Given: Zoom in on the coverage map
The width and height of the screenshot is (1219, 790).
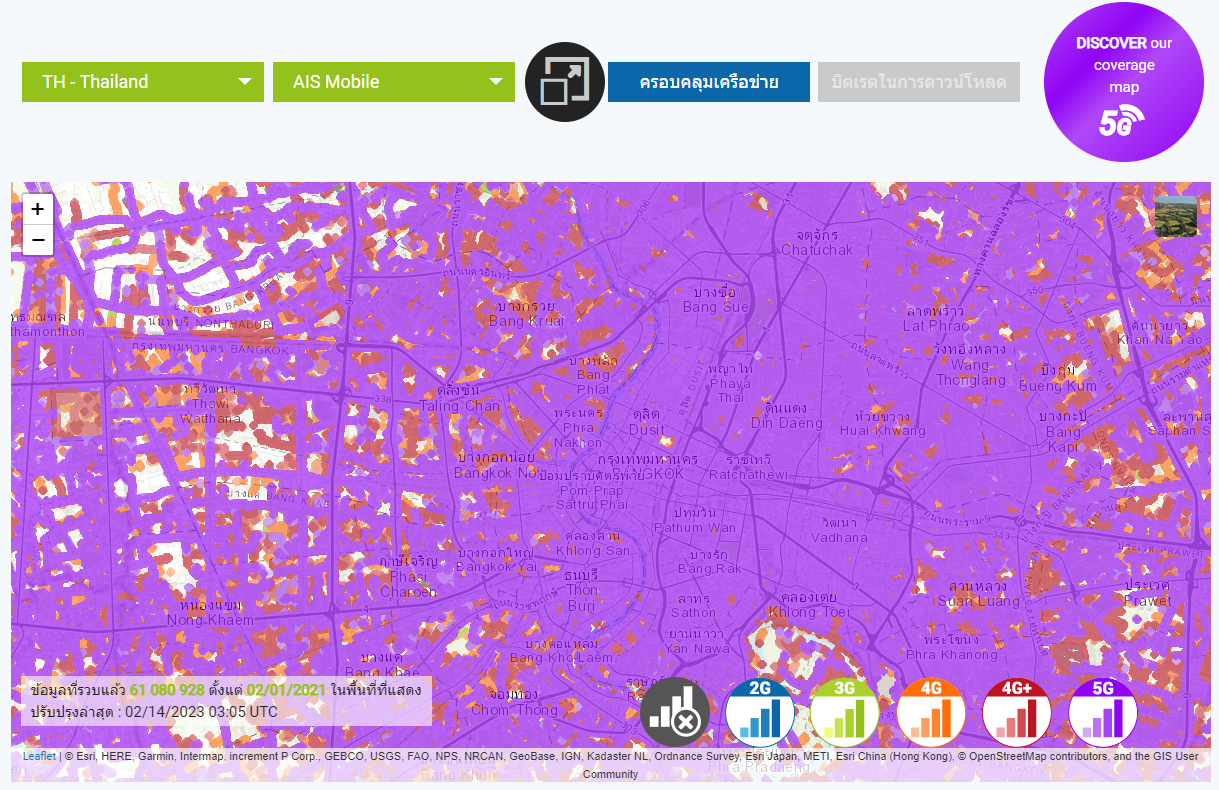Looking at the screenshot, I should click(x=37, y=209).
